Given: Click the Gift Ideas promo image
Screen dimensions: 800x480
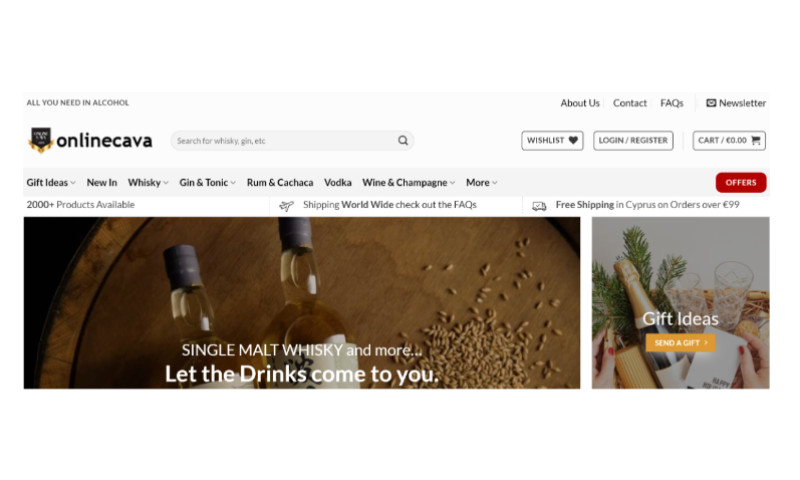Looking at the screenshot, I should pyautogui.click(x=681, y=303).
